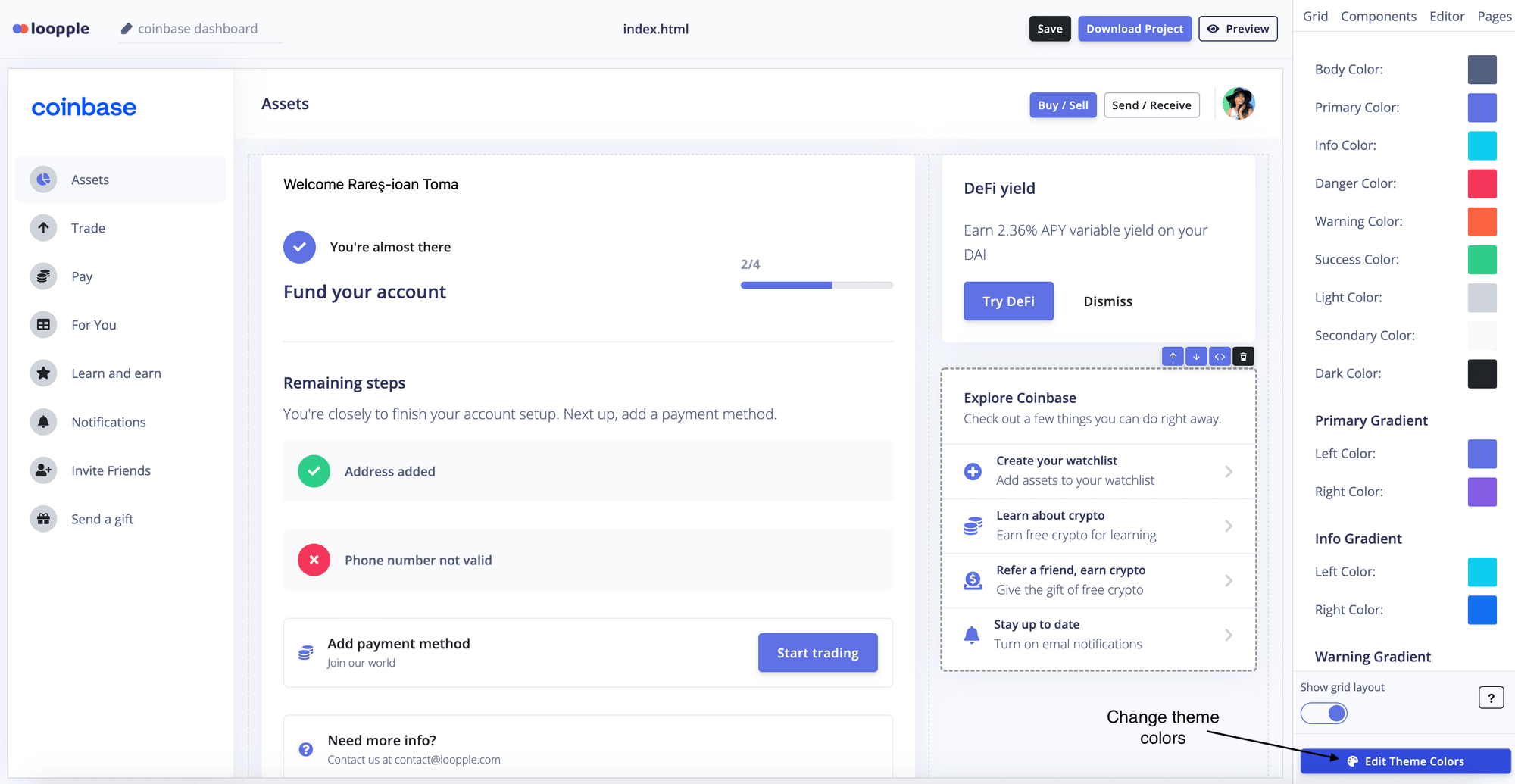Open the Primary Color swatch

click(x=1482, y=108)
